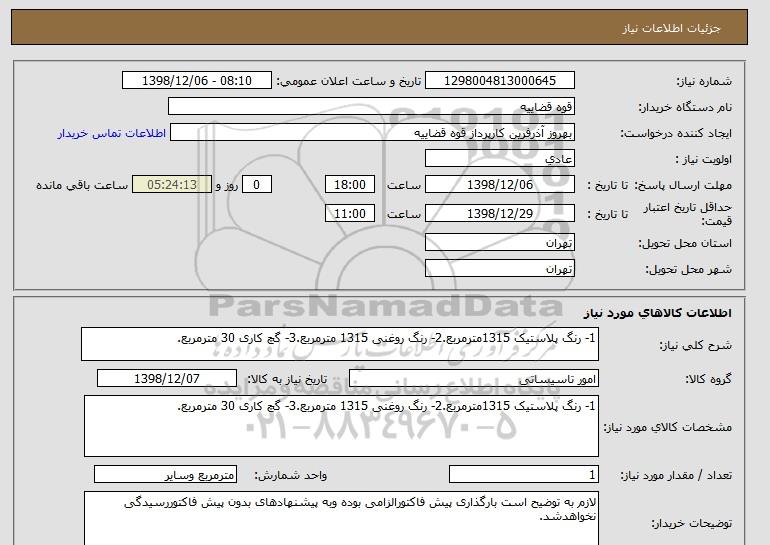Click the روز و label

click(227, 185)
